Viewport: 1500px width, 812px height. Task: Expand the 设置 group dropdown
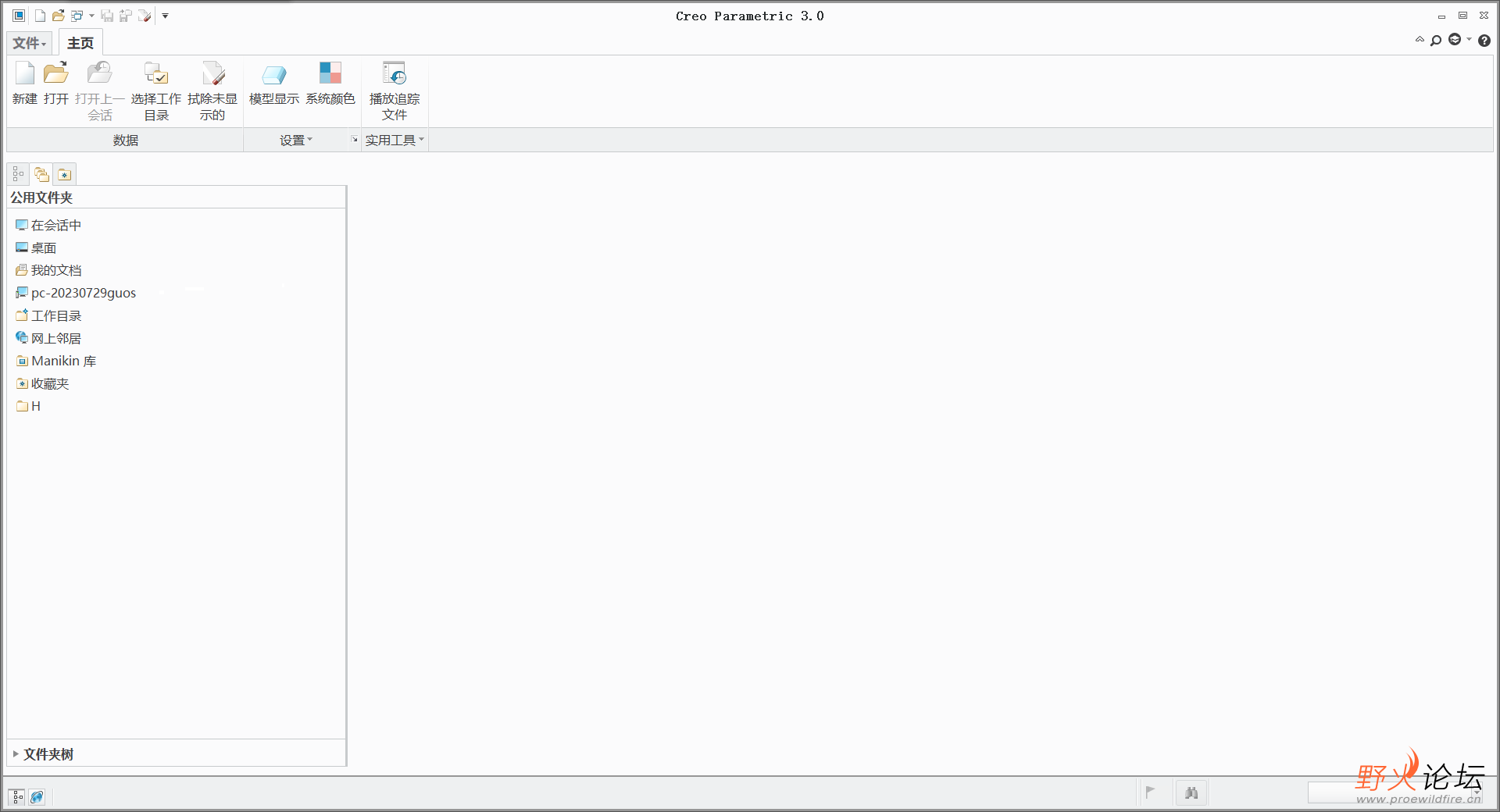296,141
